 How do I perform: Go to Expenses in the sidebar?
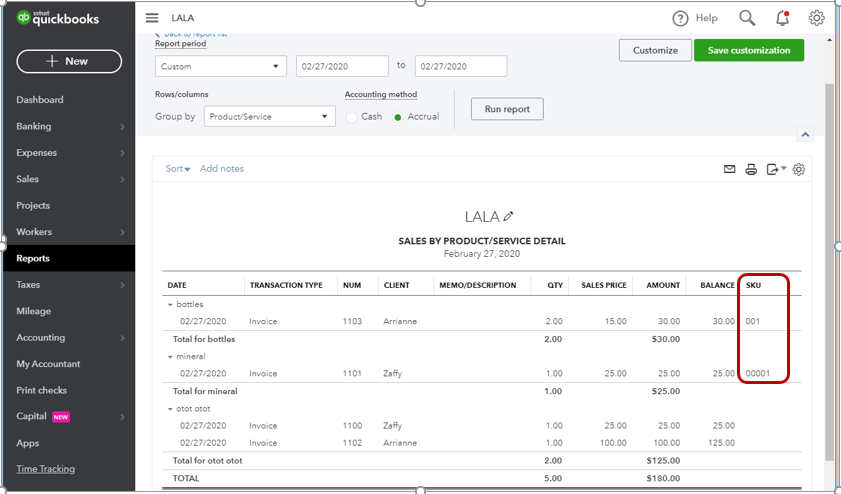click(37, 153)
